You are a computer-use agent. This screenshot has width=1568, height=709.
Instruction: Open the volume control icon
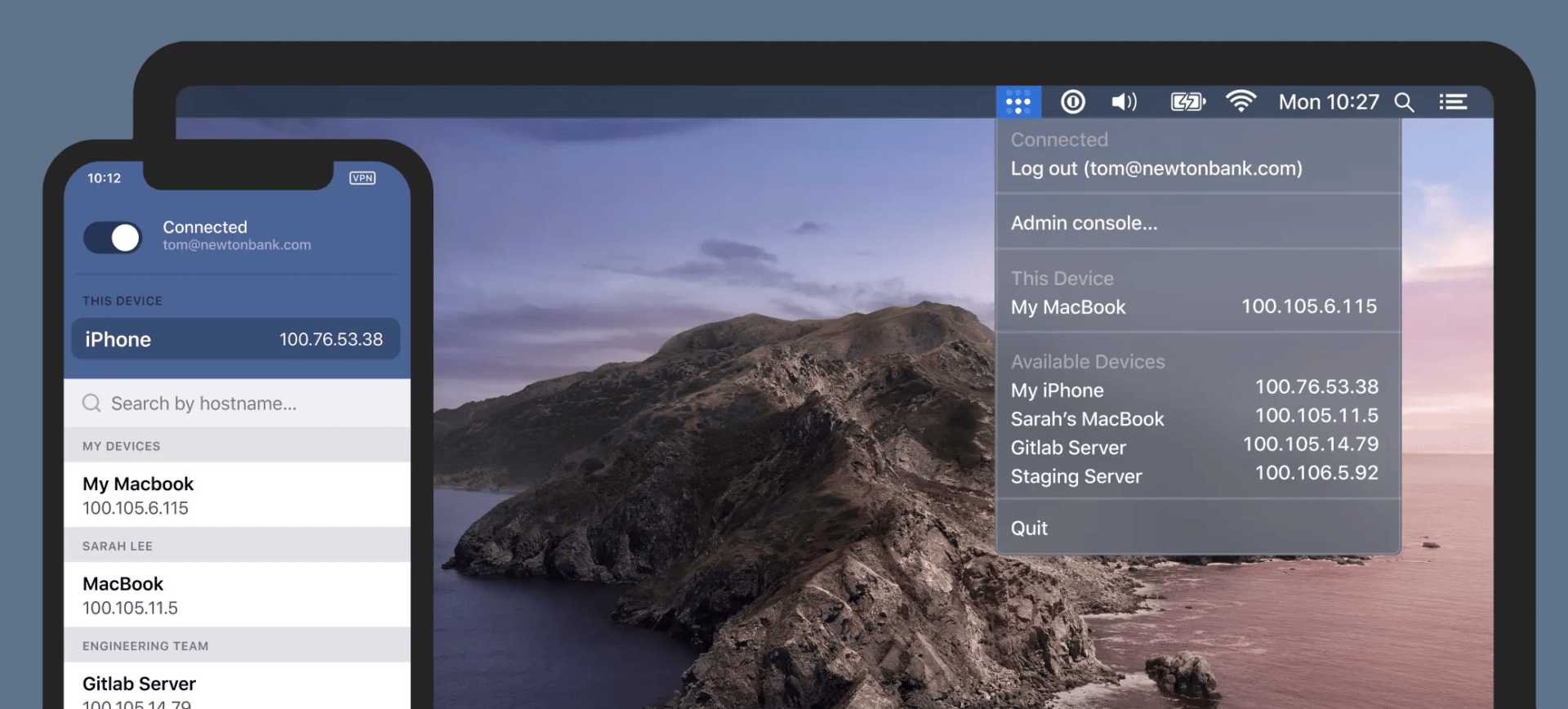click(x=1125, y=102)
